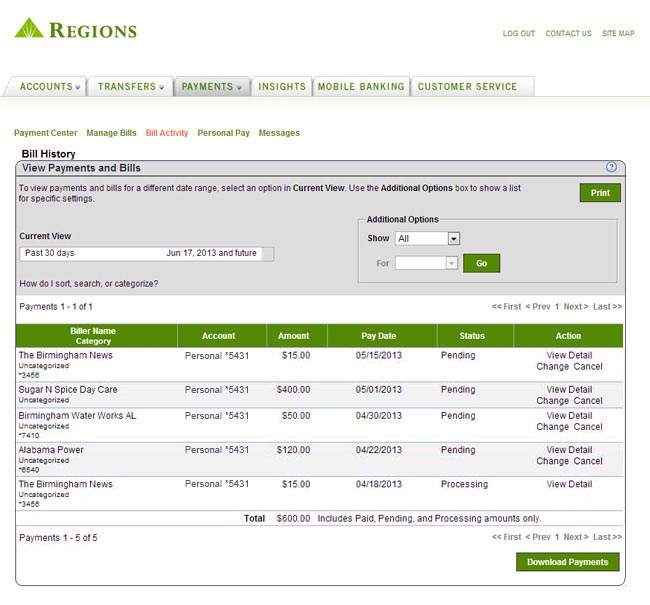Screen dimensions: 650x605
Task: Select the Processing status cell
Action: pos(464,484)
